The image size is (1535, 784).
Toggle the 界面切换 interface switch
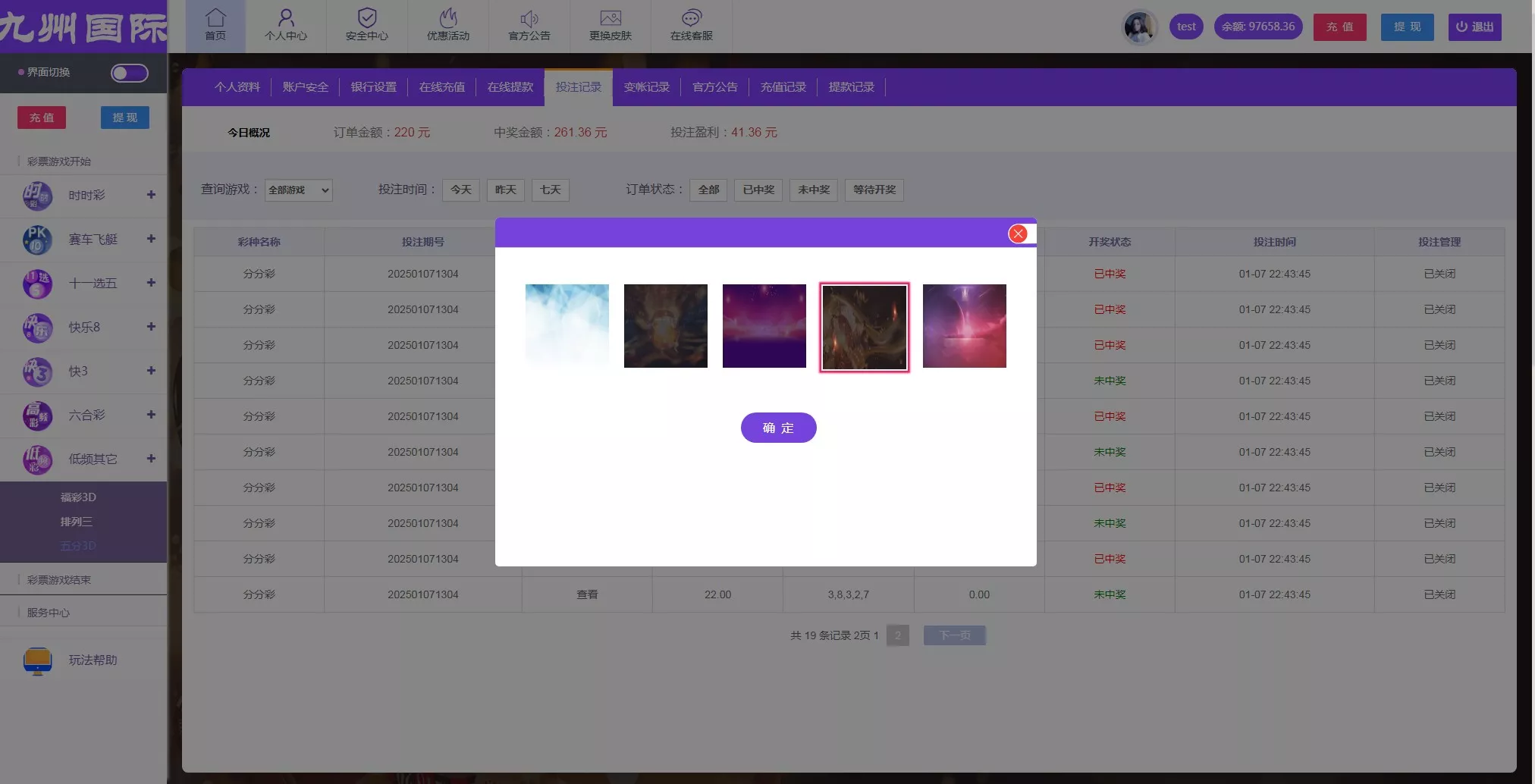point(128,73)
